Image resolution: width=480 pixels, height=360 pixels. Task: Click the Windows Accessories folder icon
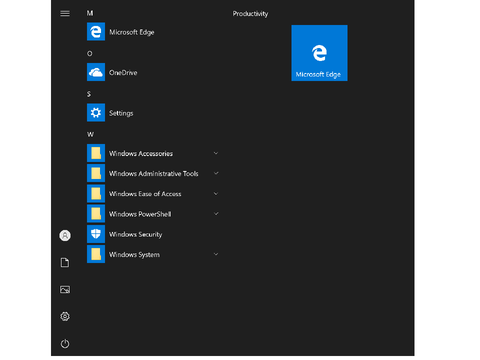point(96,153)
